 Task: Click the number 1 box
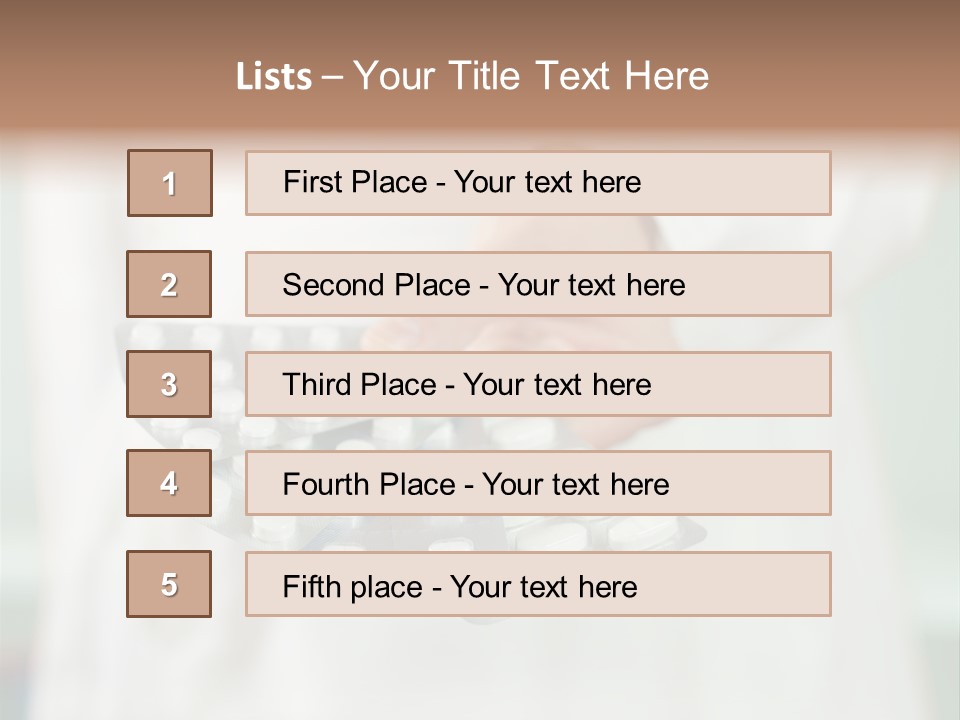169,183
